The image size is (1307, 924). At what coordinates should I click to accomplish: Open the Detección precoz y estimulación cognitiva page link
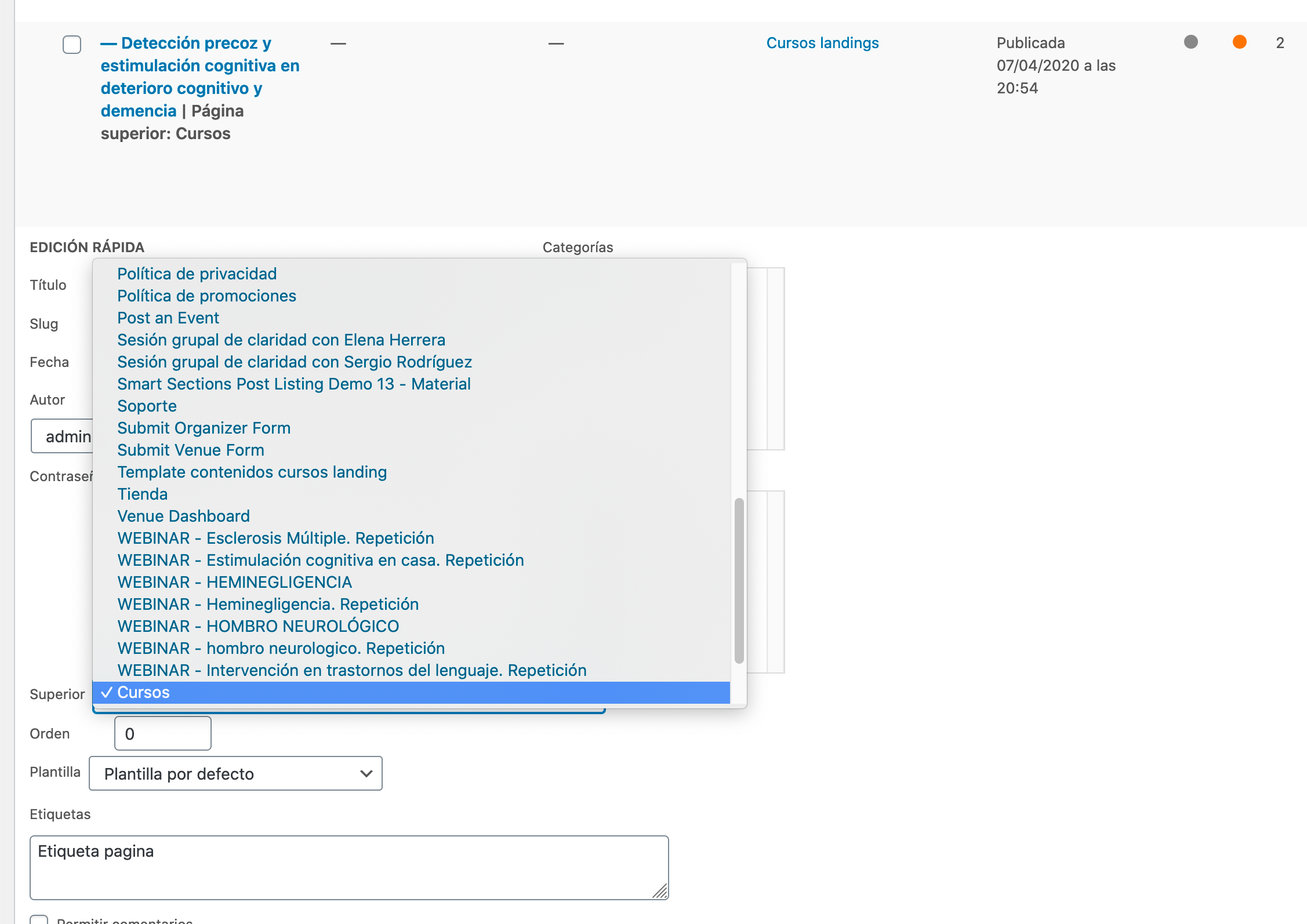(x=199, y=77)
